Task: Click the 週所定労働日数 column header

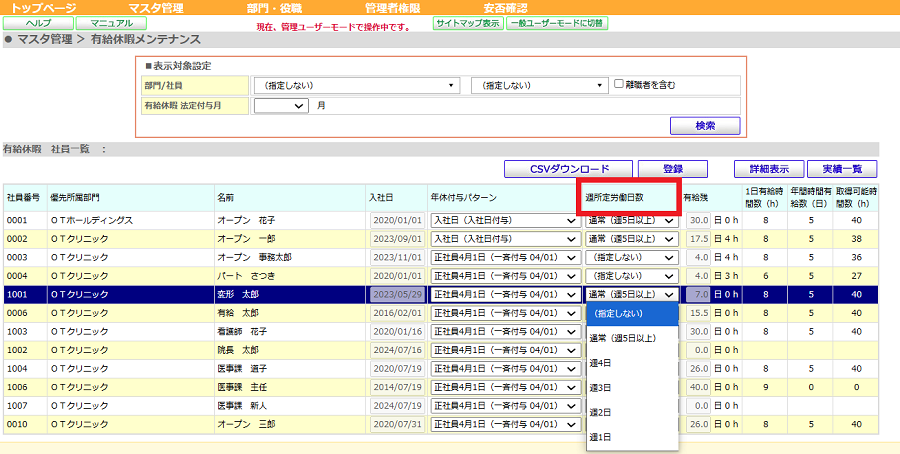Action: (x=614, y=197)
